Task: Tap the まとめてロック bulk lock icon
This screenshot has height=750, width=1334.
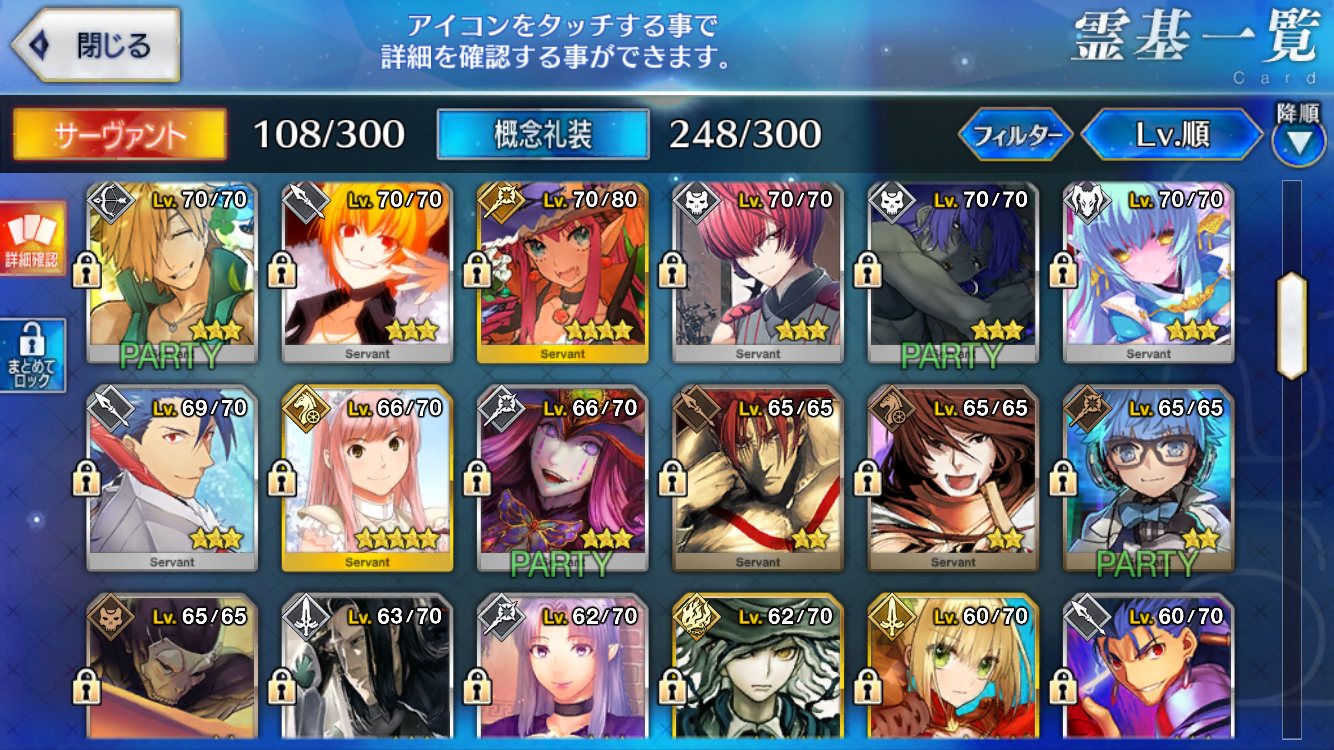Action: (33, 357)
